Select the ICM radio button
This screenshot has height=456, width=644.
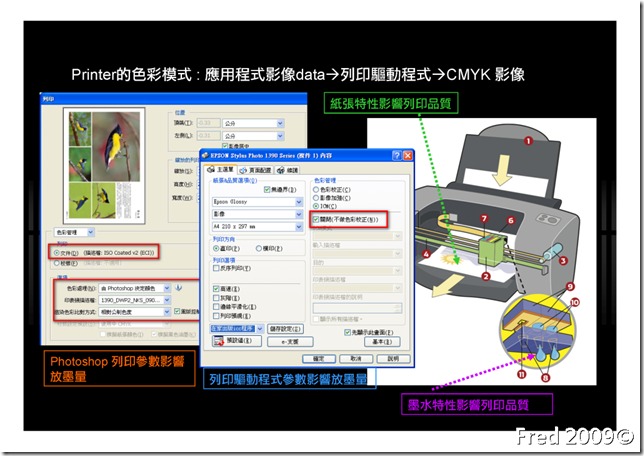click(x=315, y=206)
